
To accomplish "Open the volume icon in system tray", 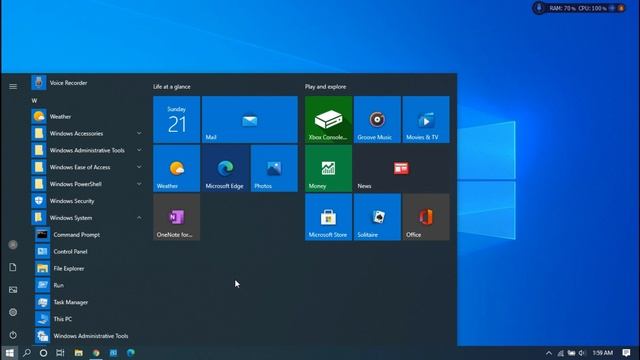I will tap(582, 353).
